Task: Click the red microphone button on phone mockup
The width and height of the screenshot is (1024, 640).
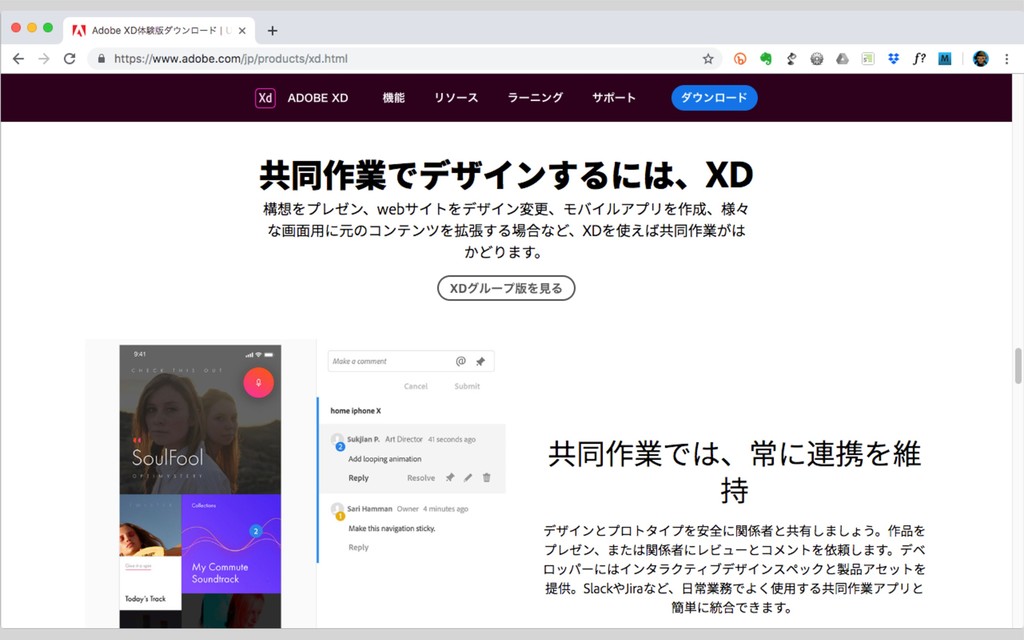Action: coord(259,383)
